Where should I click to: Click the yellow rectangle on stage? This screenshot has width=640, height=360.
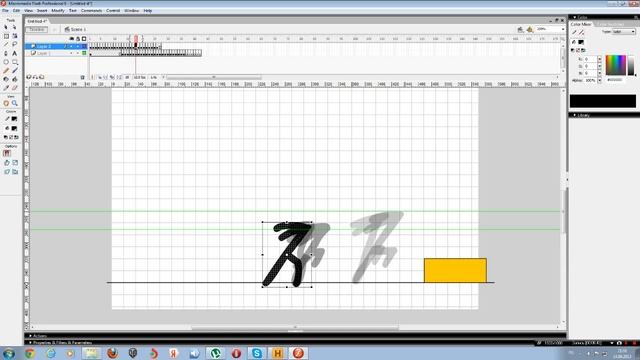coord(455,270)
